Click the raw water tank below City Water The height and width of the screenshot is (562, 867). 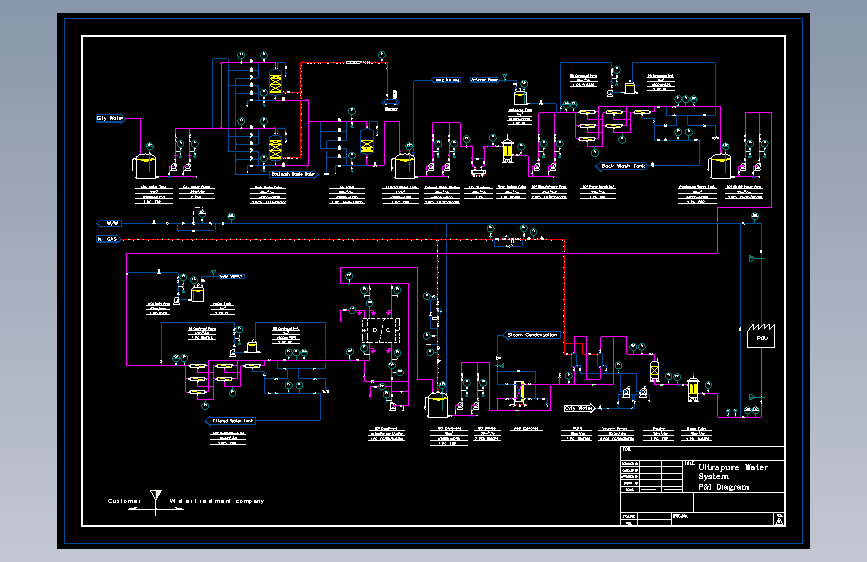tap(144, 167)
